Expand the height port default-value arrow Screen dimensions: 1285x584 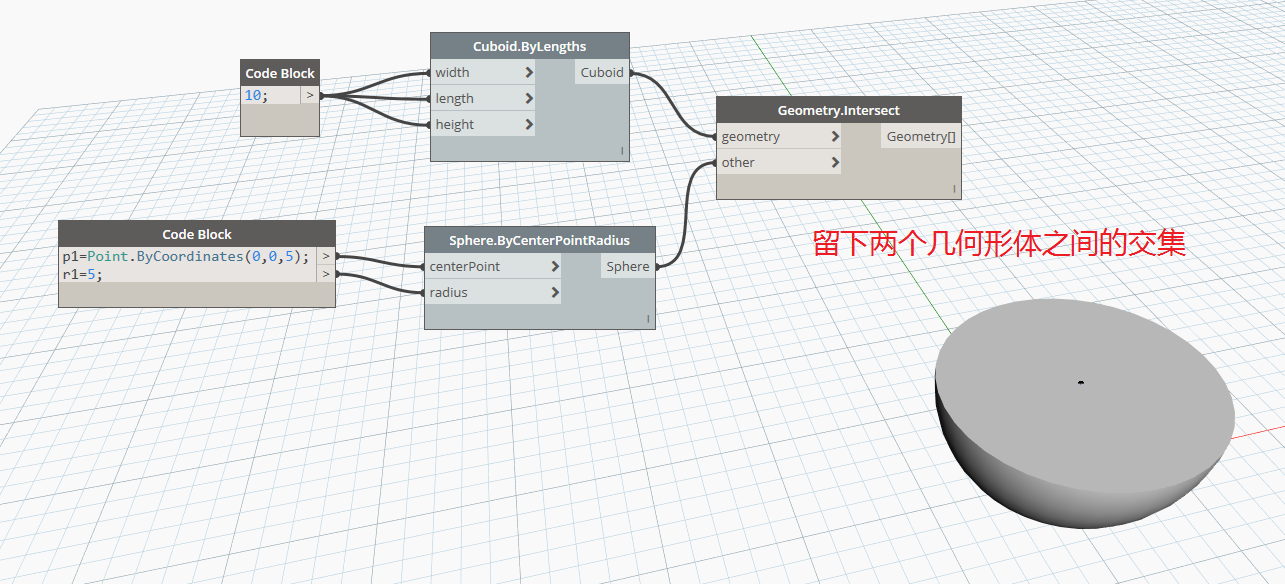[528, 125]
